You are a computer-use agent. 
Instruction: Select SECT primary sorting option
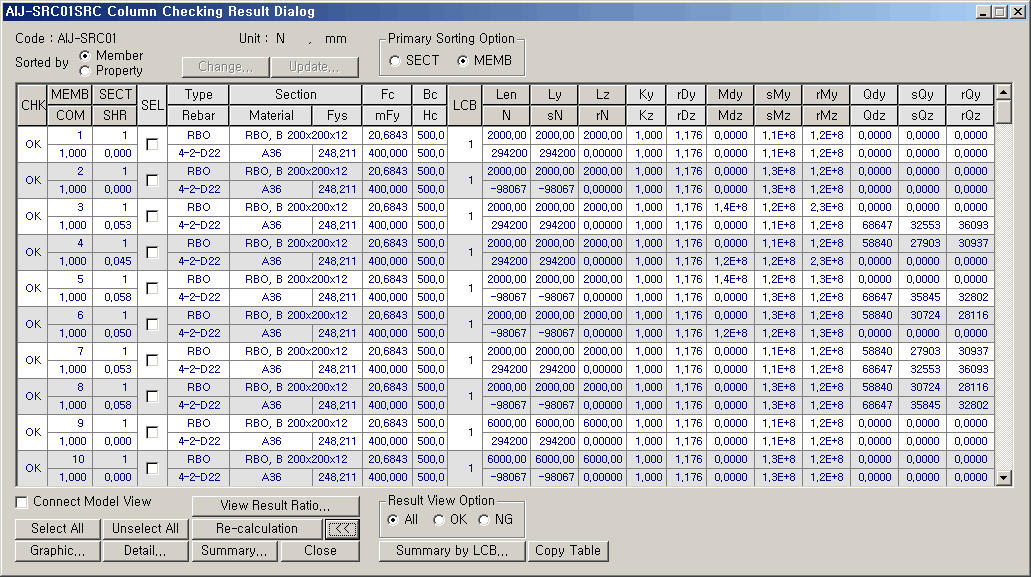click(x=396, y=61)
